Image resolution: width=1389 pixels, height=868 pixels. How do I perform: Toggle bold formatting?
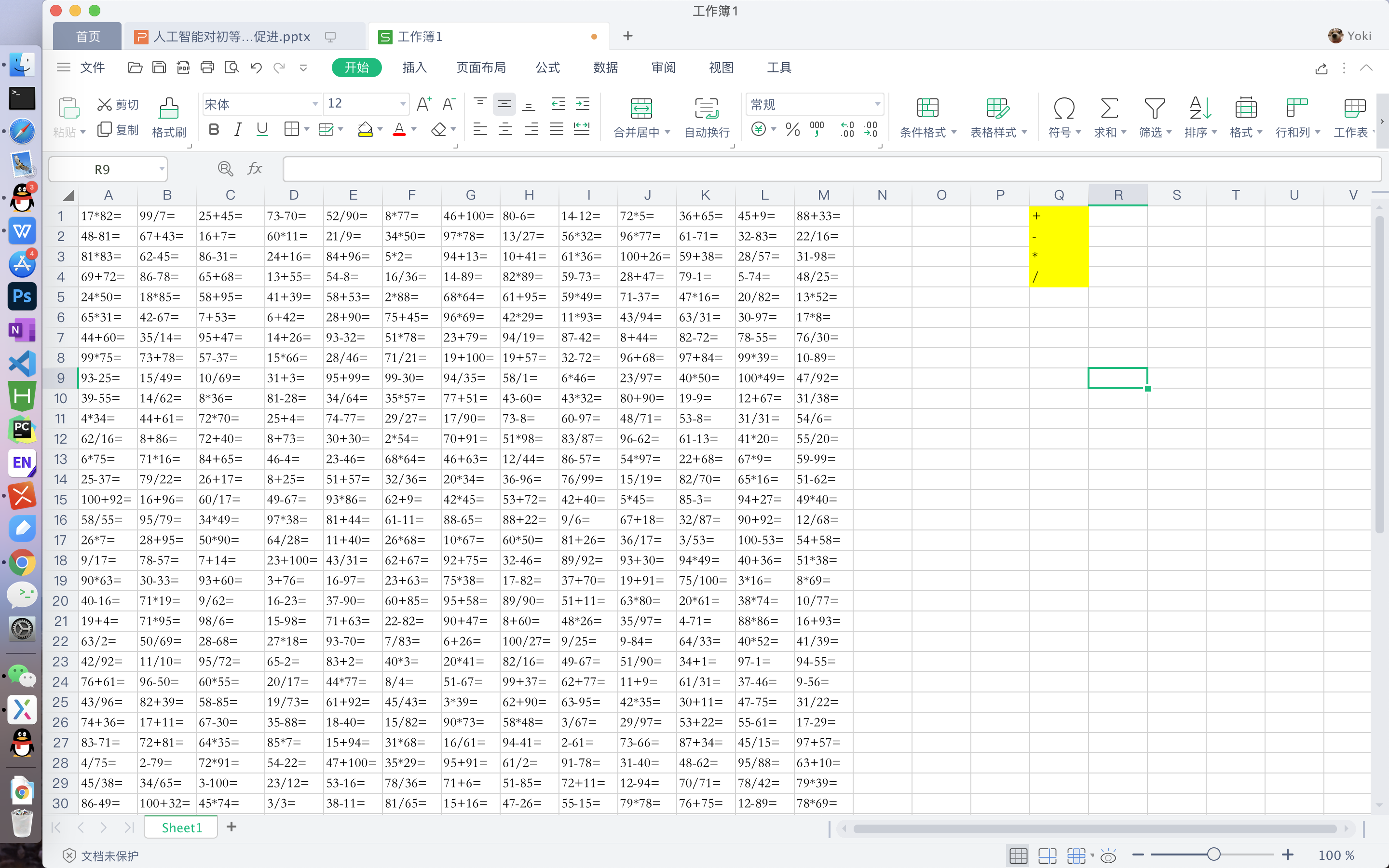214,130
